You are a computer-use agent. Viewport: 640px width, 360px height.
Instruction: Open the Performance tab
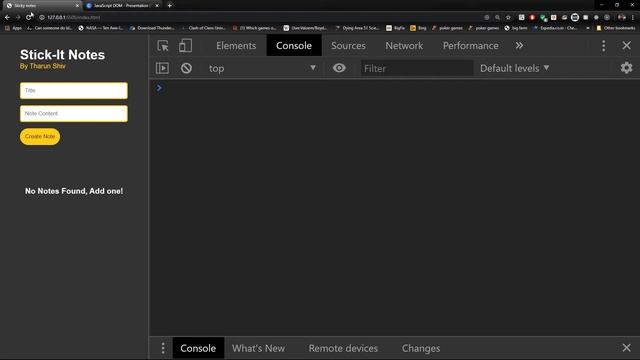click(x=471, y=46)
